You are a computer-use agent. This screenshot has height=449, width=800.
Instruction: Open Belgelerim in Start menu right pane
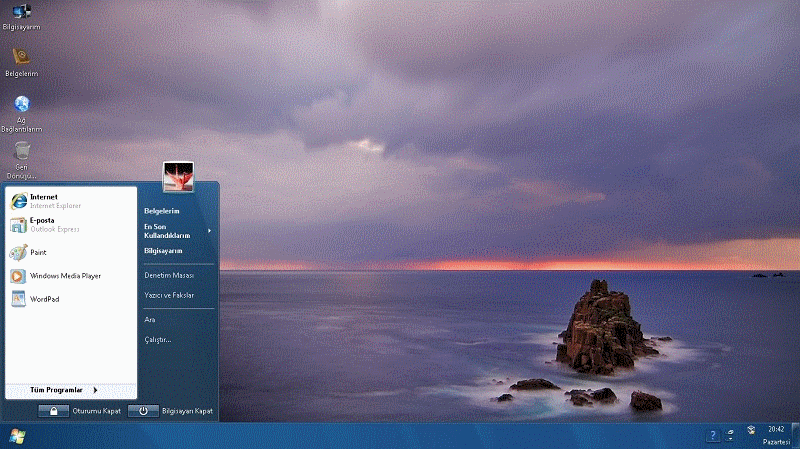pos(162,211)
